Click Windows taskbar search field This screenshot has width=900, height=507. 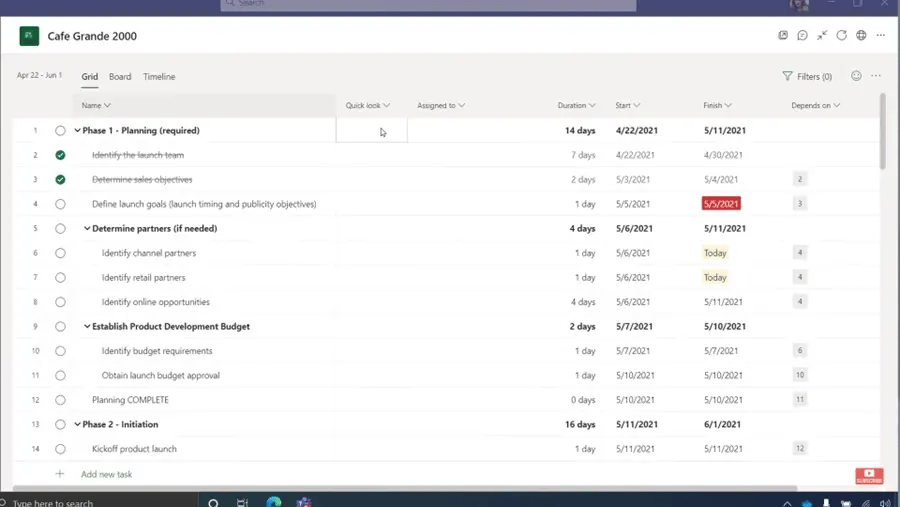(x=98, y=502)
